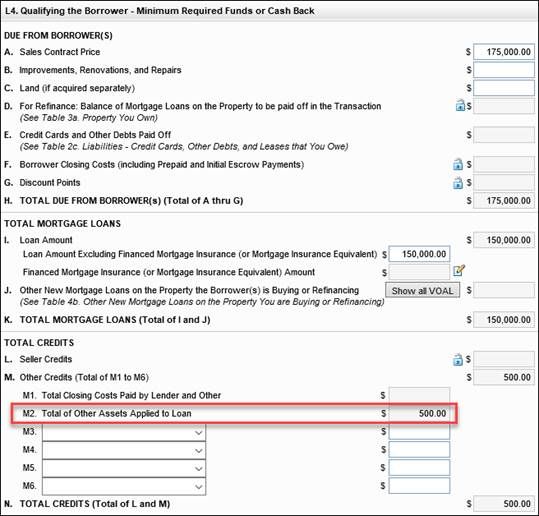Toggle the Discount Points lock icon

tap(458, 183)
